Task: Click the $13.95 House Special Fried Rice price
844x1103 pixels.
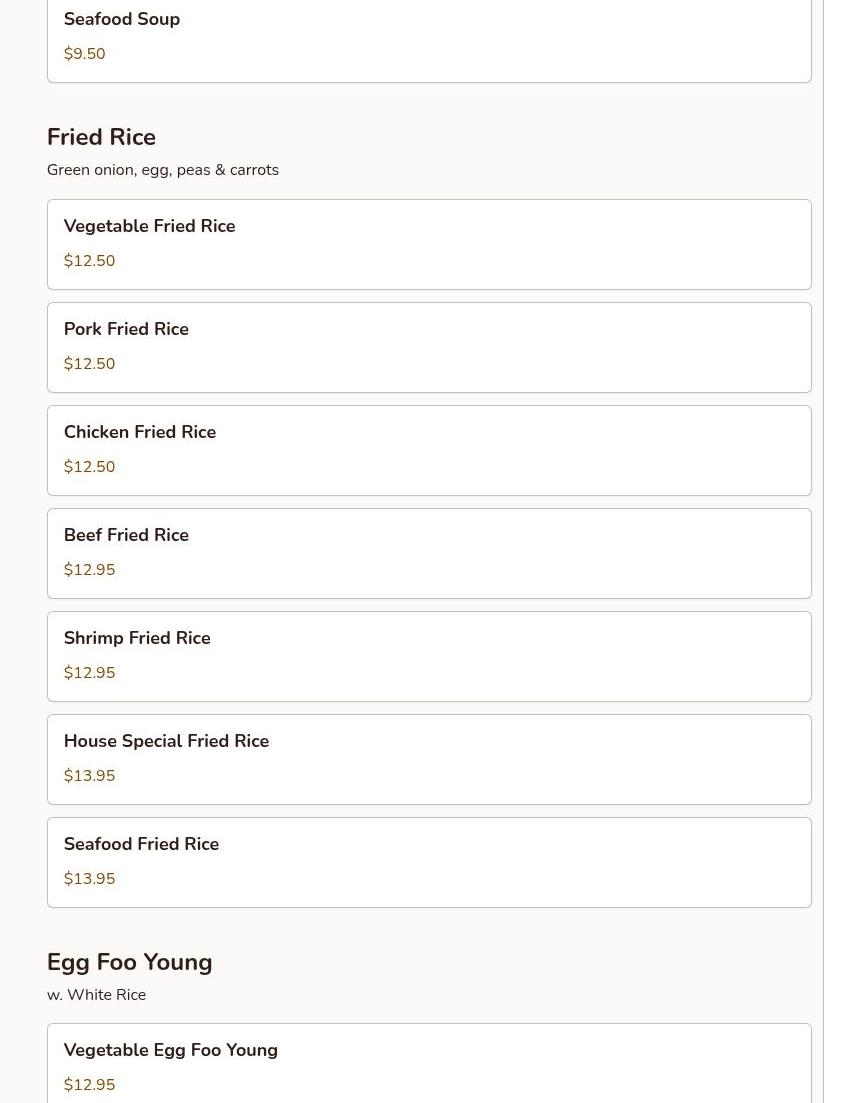Action: 89,776
